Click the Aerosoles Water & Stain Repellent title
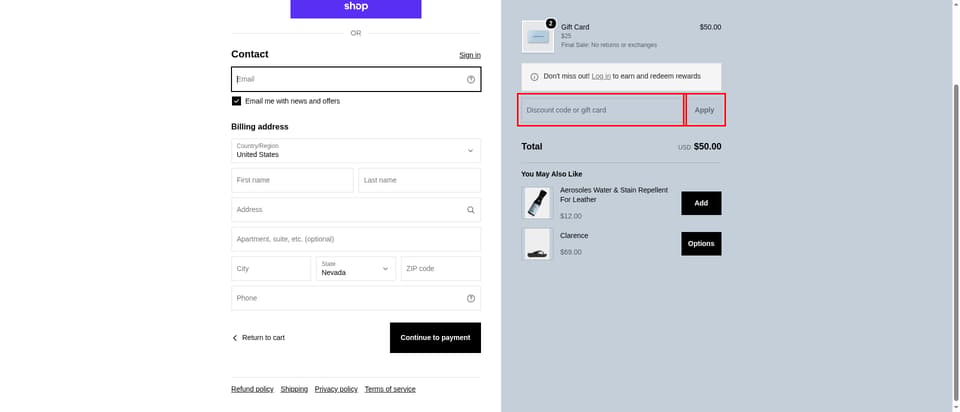960x412 pixels. [x=613, y=195]
